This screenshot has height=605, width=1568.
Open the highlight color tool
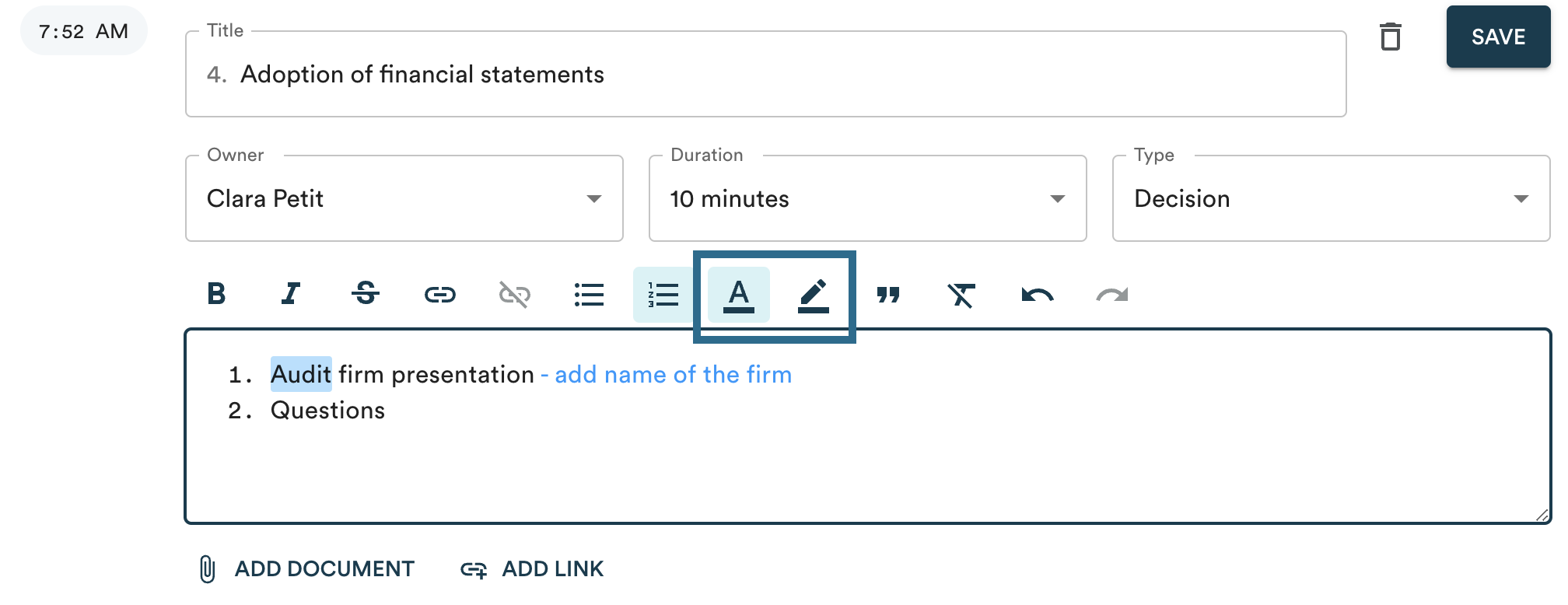pos(813,294)
